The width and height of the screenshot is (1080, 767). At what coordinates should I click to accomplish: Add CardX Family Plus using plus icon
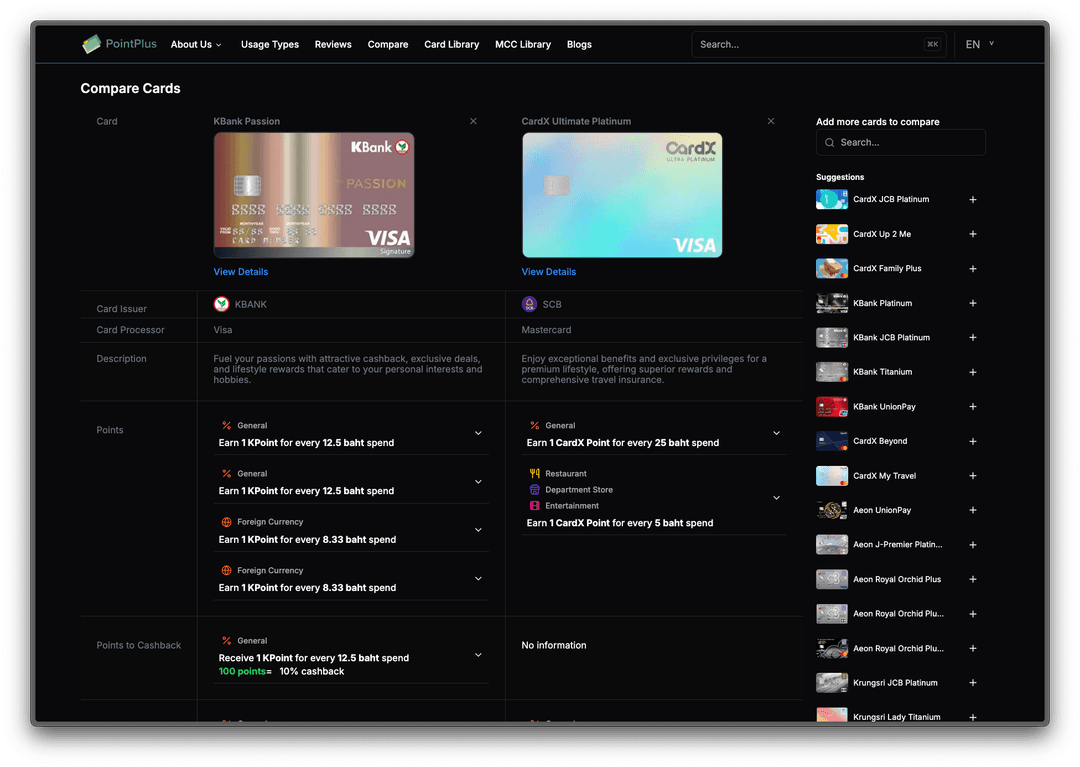pyautogui.click(x=973, y=269)
